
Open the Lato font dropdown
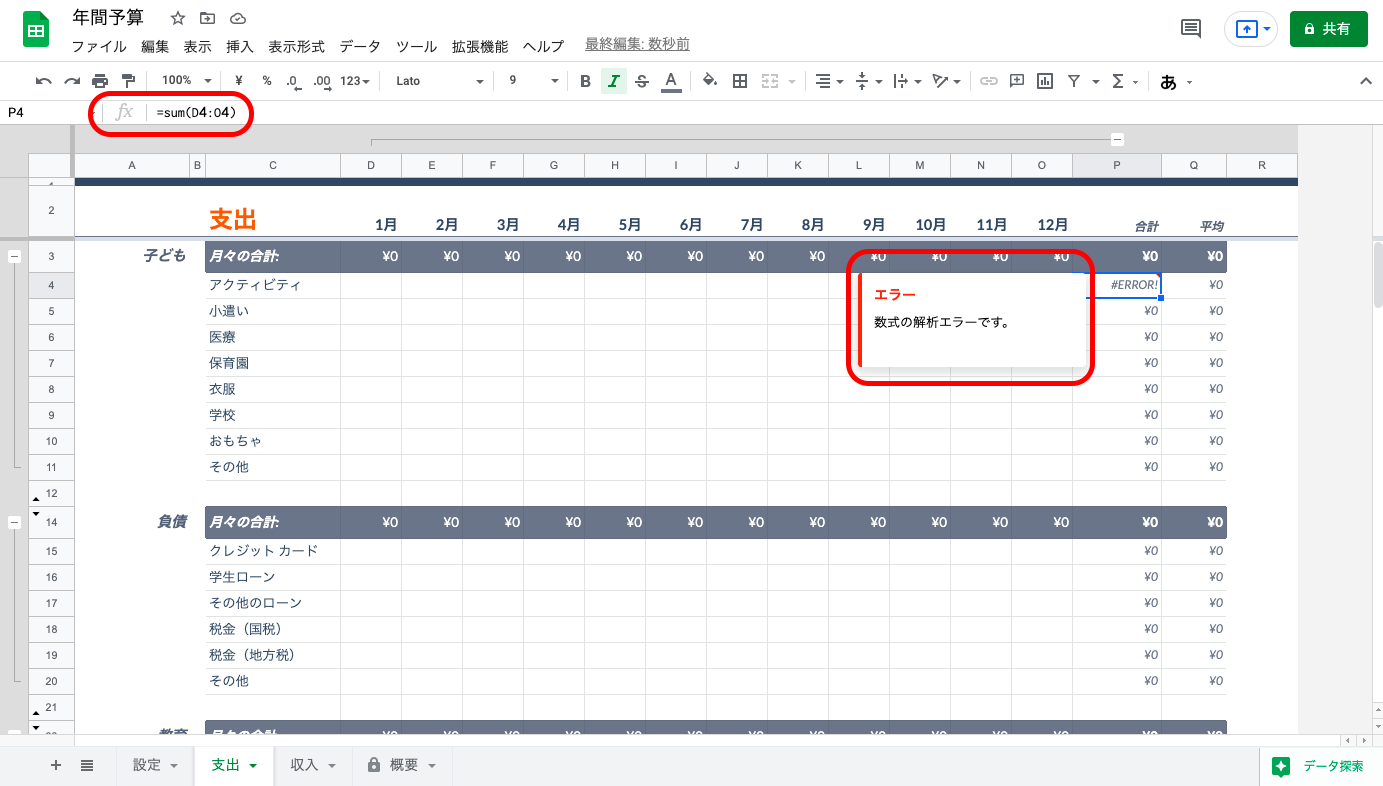tap(439, 81)
